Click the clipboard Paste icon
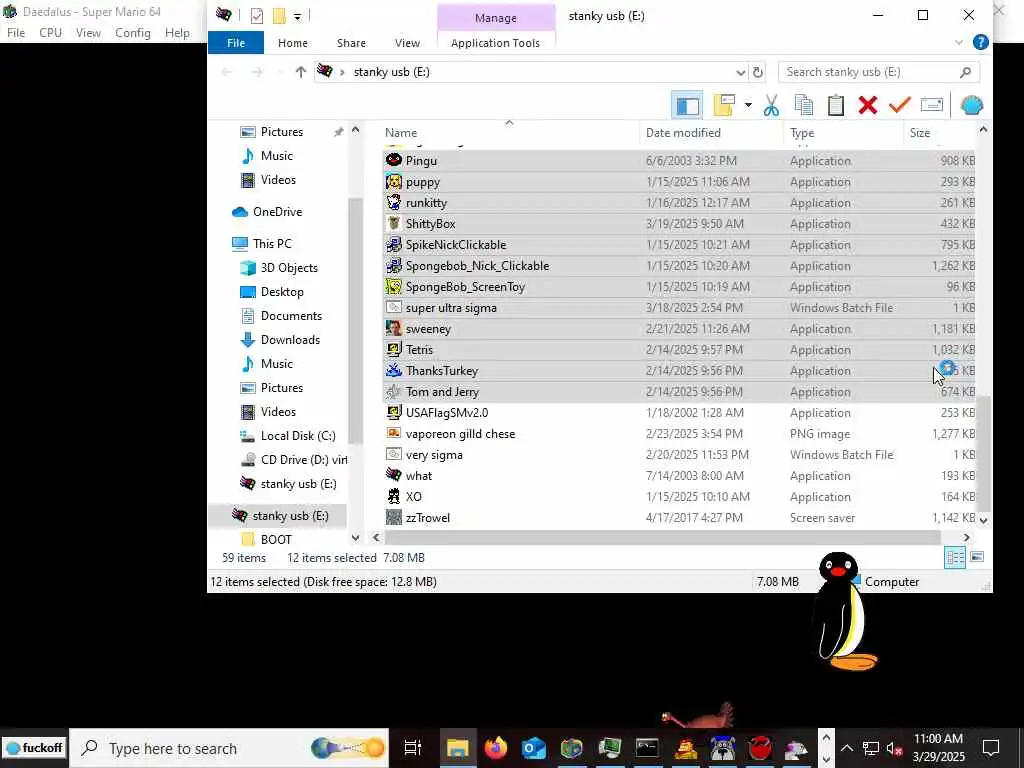The width and height of the screenshot is (1024, 768). pyautogui.click(x=836, y=105)
